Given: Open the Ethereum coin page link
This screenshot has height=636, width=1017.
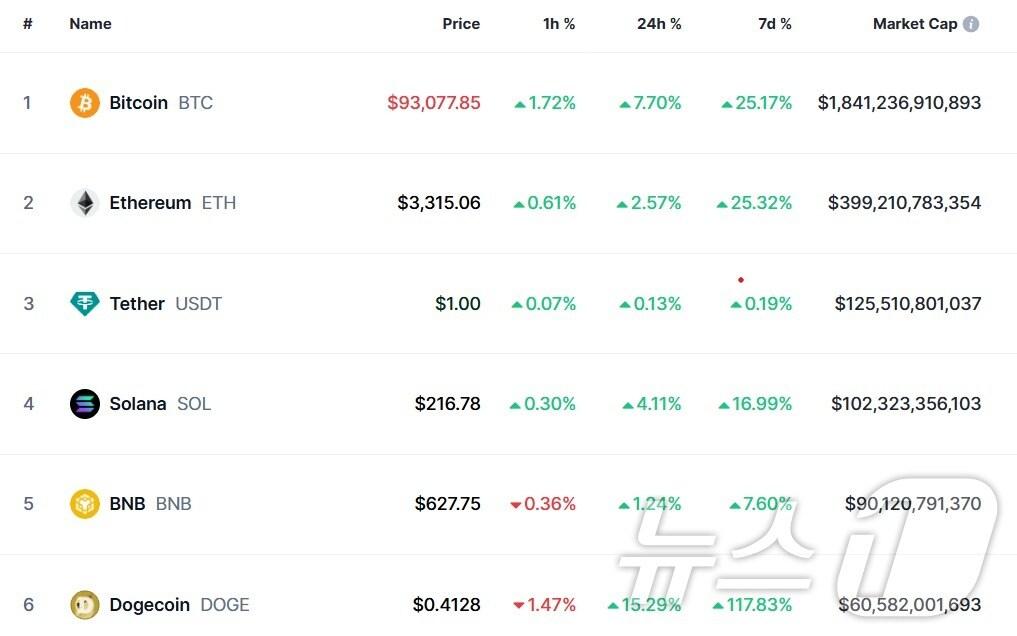Looking at the screenshot, I should click(150, 203).
